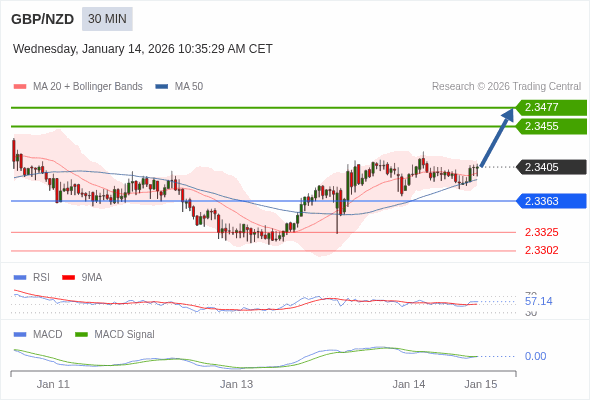Click the 'RSI' legend label
This screenshot has width=590, height=400.
pos(41,278)
